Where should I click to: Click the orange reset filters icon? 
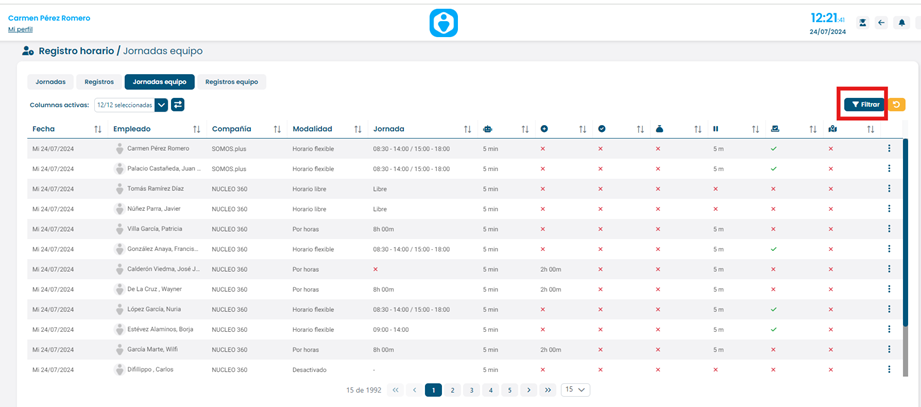coord(896,104)
